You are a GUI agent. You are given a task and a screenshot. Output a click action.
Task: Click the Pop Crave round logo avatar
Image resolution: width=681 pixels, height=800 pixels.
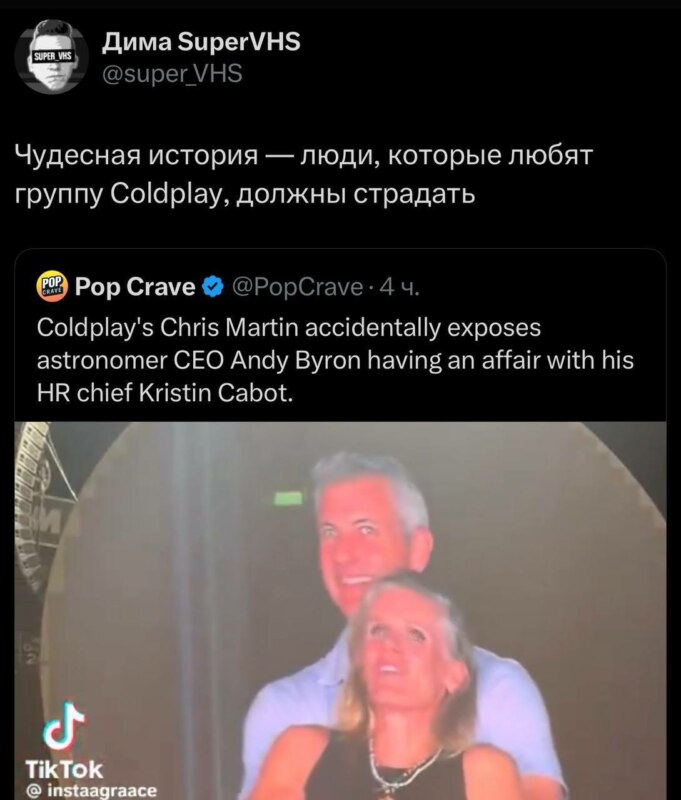click(52, 287)
